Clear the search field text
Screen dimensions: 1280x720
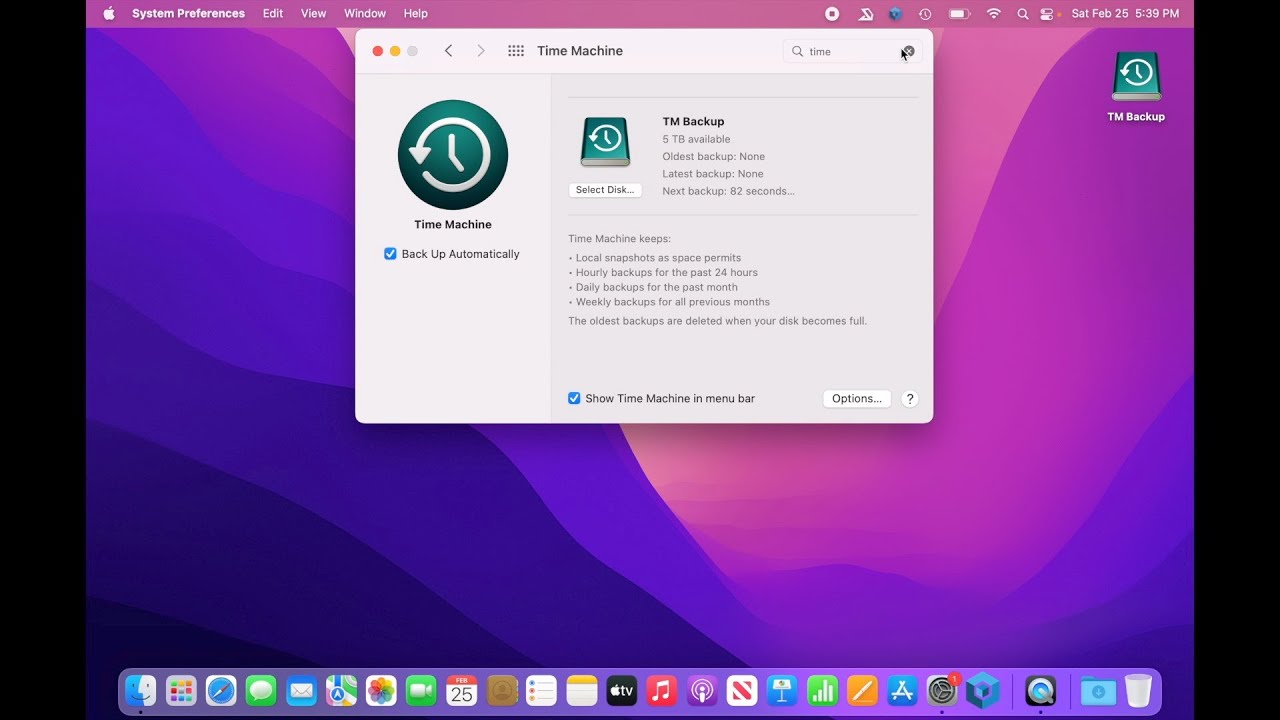point(908,51)
